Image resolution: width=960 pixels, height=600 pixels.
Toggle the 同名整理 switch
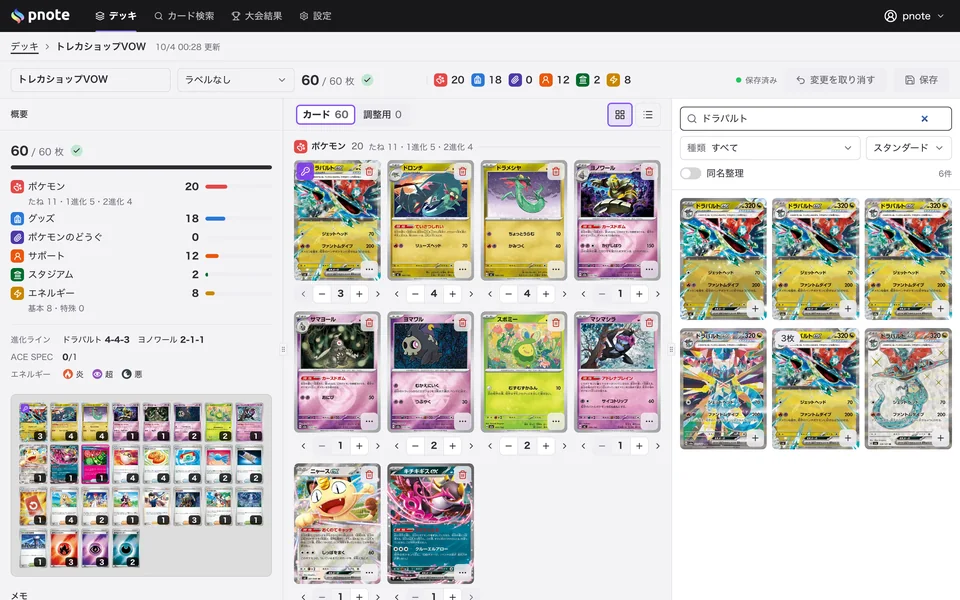[691, 173]
